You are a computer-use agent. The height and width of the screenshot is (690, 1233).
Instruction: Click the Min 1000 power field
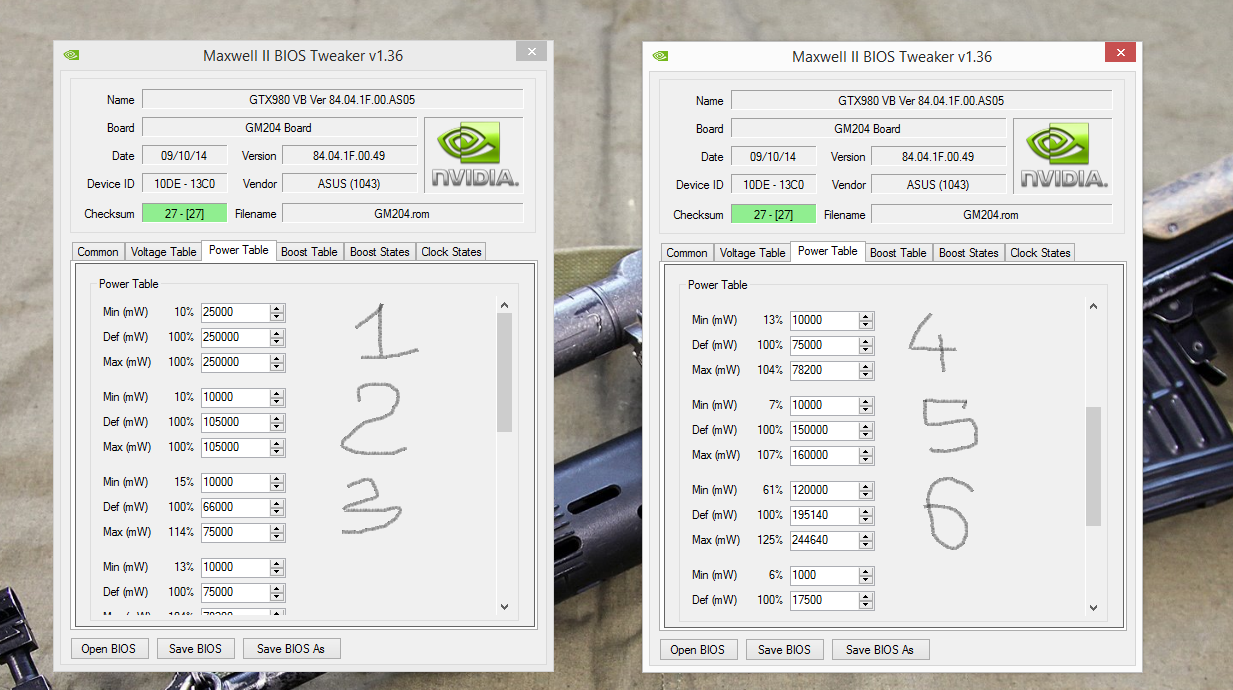click(x=824, y=575)
